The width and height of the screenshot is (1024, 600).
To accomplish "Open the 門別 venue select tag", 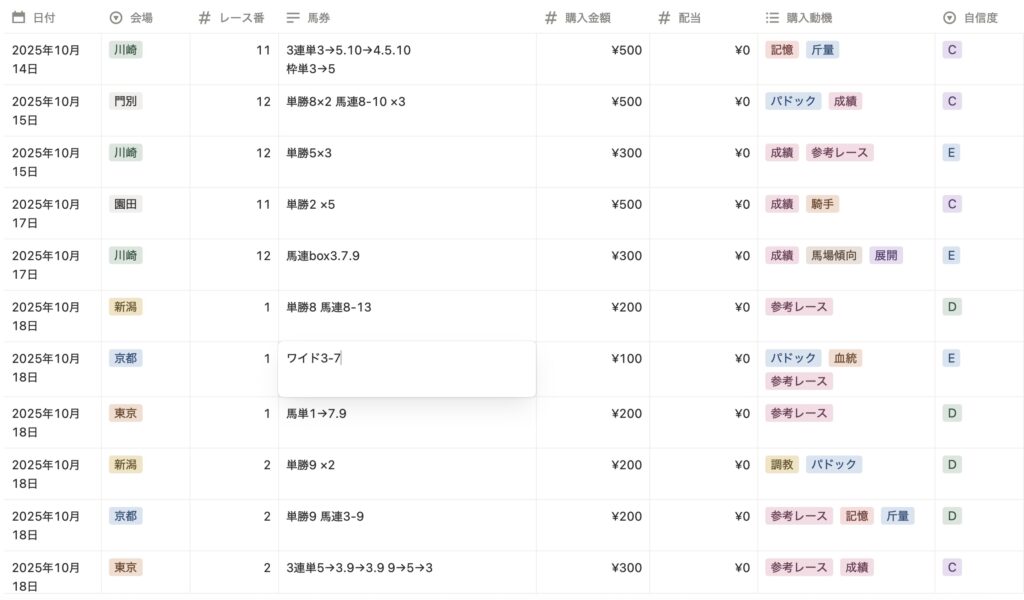I will [x=126, y=101].
